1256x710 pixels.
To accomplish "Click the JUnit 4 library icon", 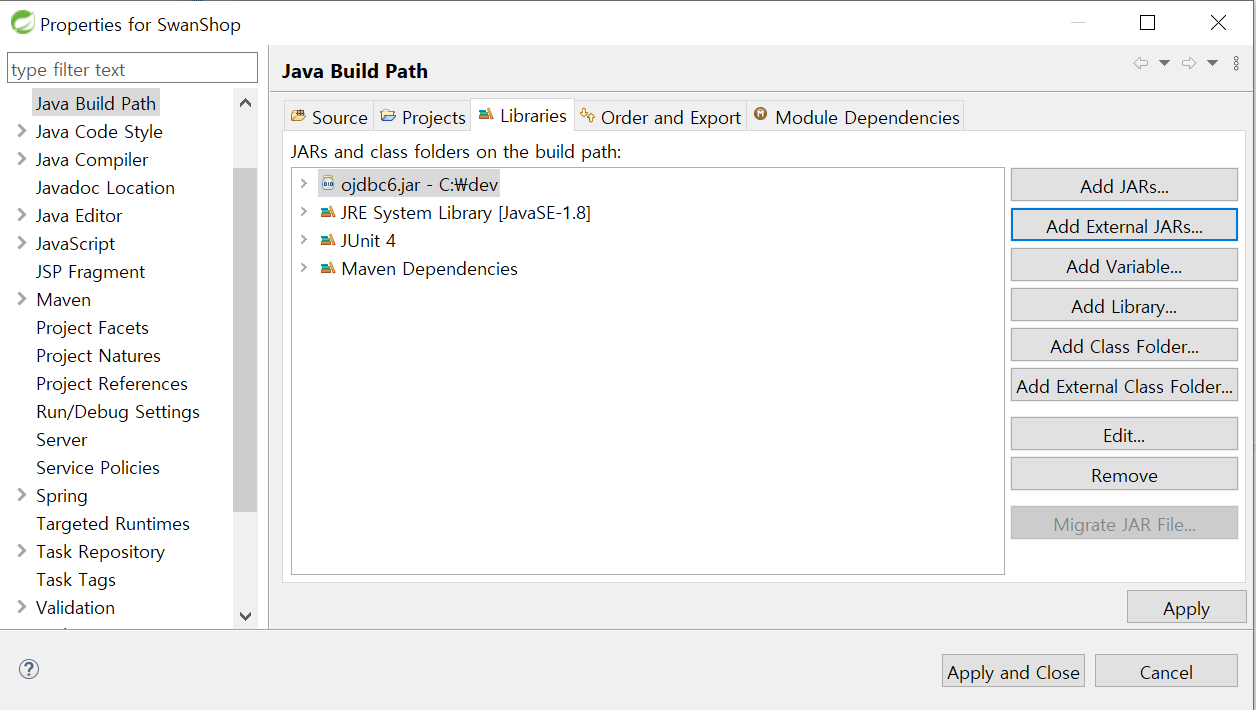I will (x=327, y=241).
